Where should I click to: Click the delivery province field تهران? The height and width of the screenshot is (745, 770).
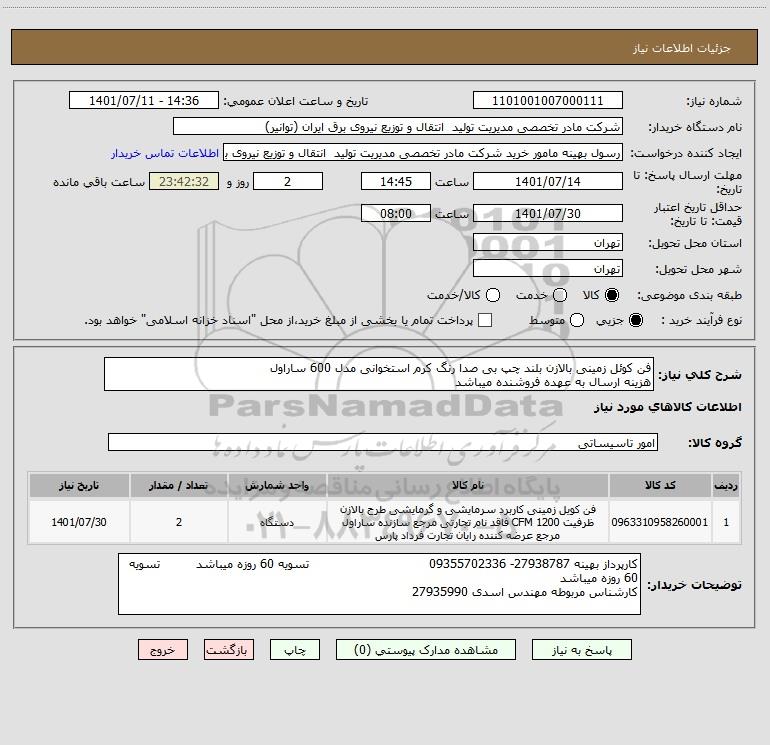tap(548, 242)
